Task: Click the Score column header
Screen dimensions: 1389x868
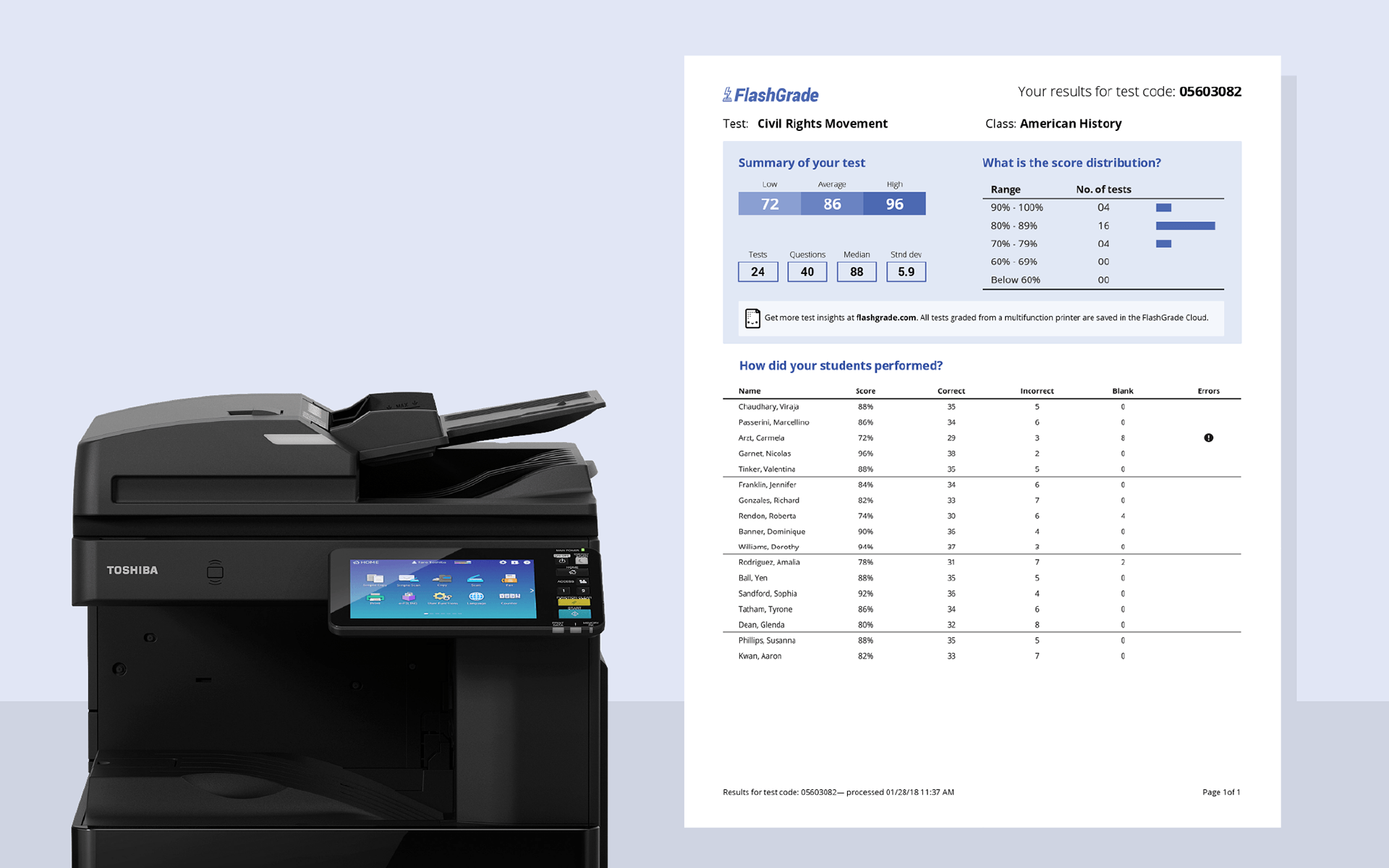Action: [x=865, y=391]
